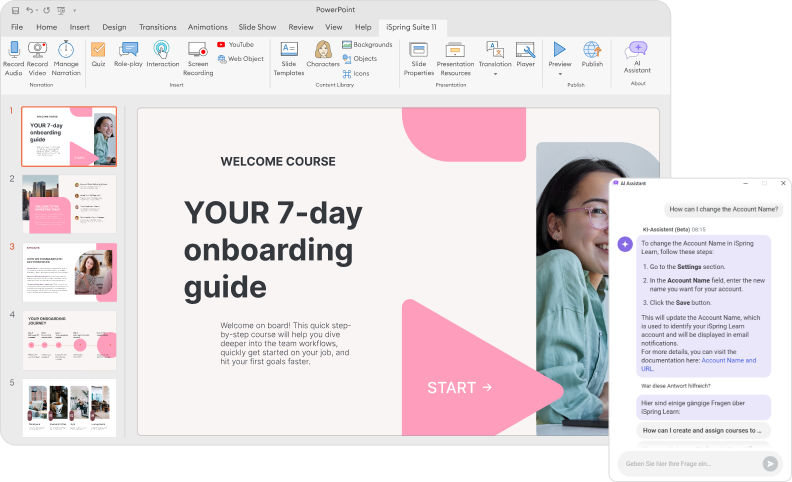Add an Interaction
This screenshot has height=482, width=792.
[x=163, y=55]
